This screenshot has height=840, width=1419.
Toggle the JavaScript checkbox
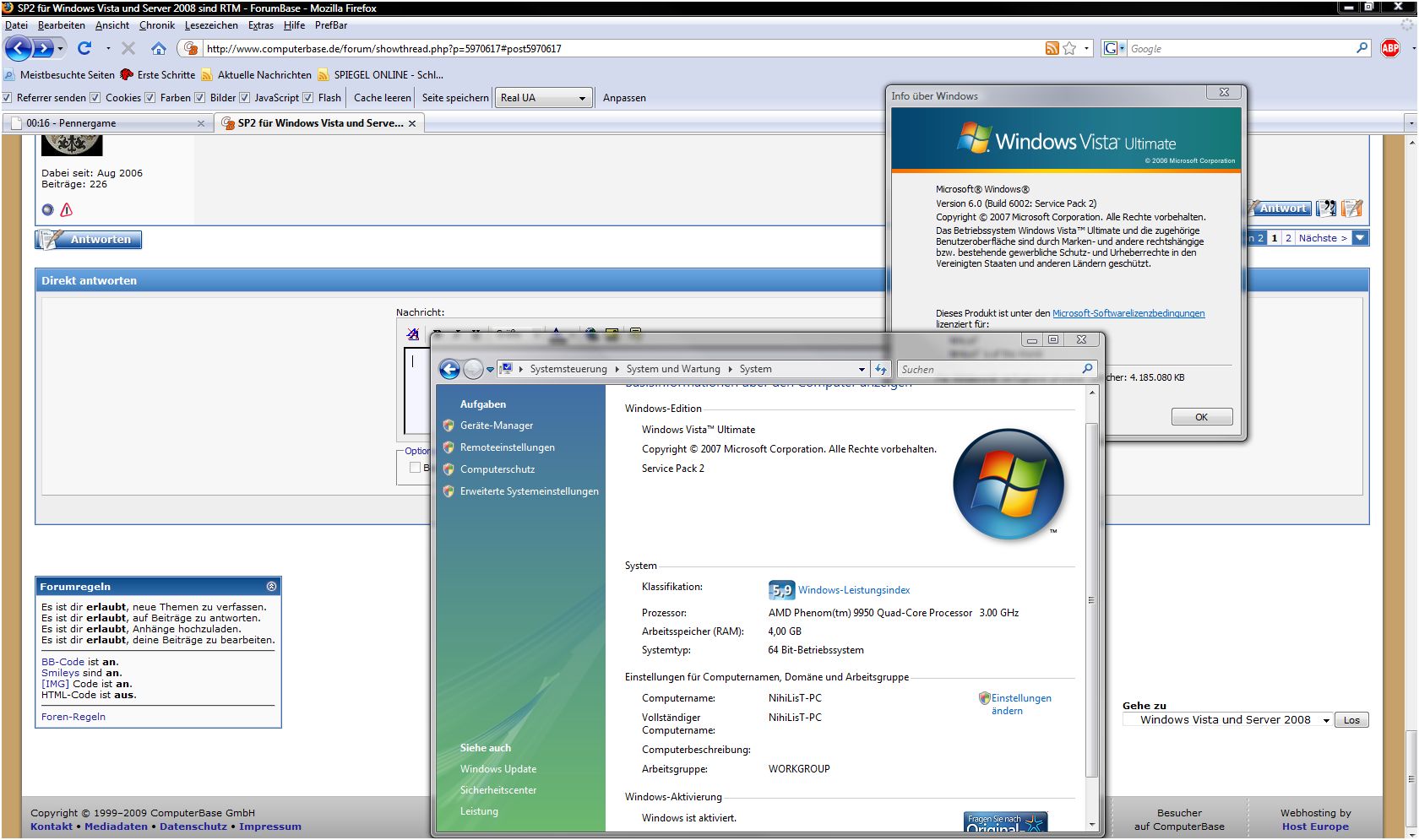point(244,98)
